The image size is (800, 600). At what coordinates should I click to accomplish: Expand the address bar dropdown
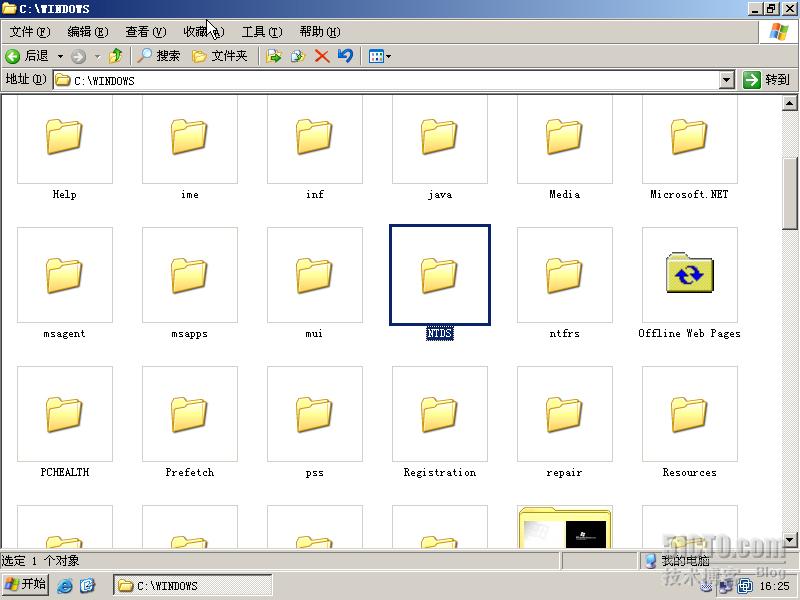pos(727,80)
